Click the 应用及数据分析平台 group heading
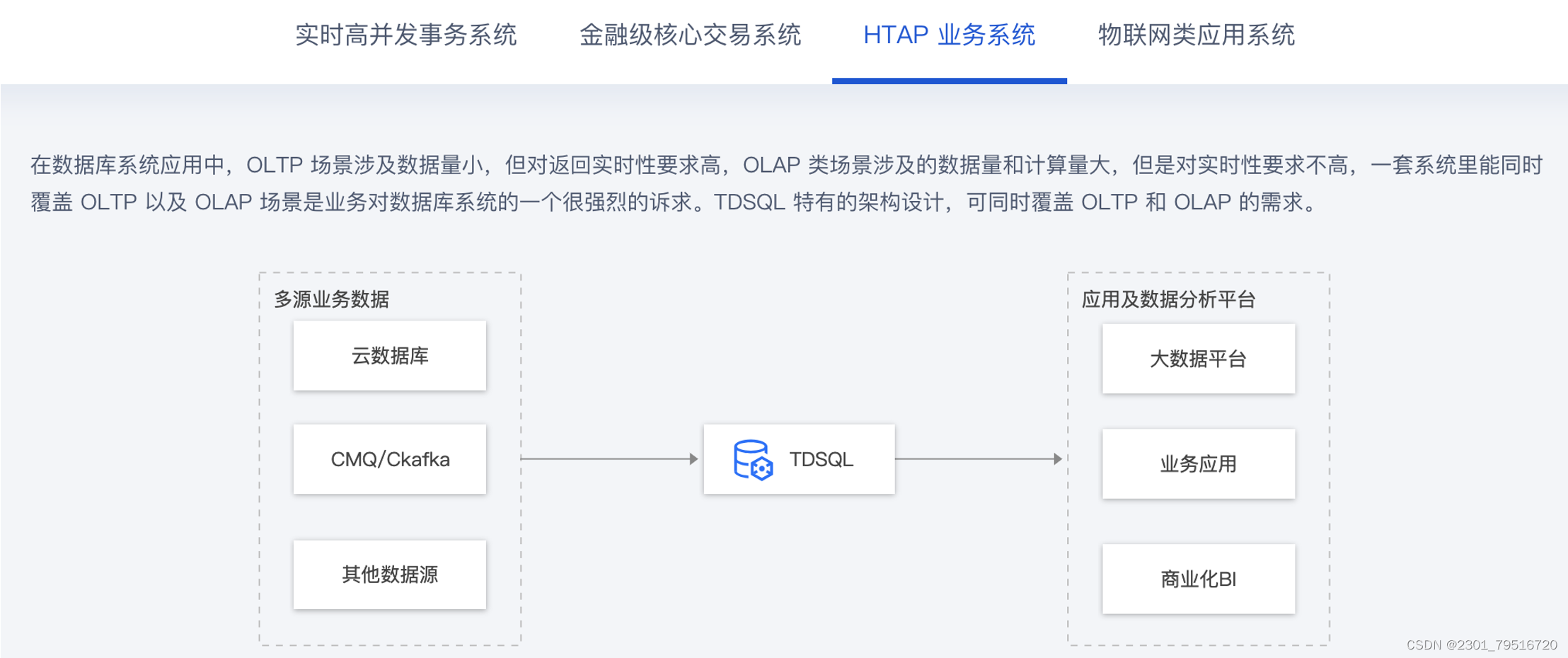 pyautogui.click(x=1168, y=299)
